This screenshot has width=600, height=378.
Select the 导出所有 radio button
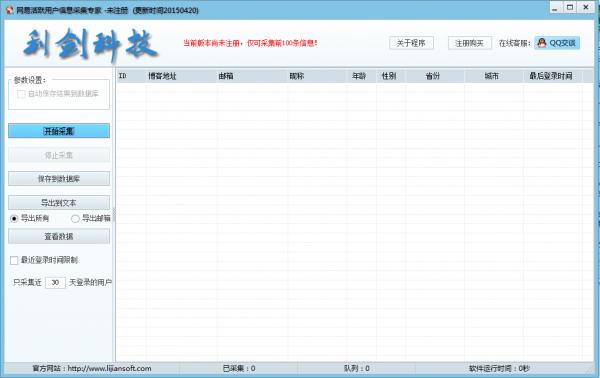click(x=15, y=218)
